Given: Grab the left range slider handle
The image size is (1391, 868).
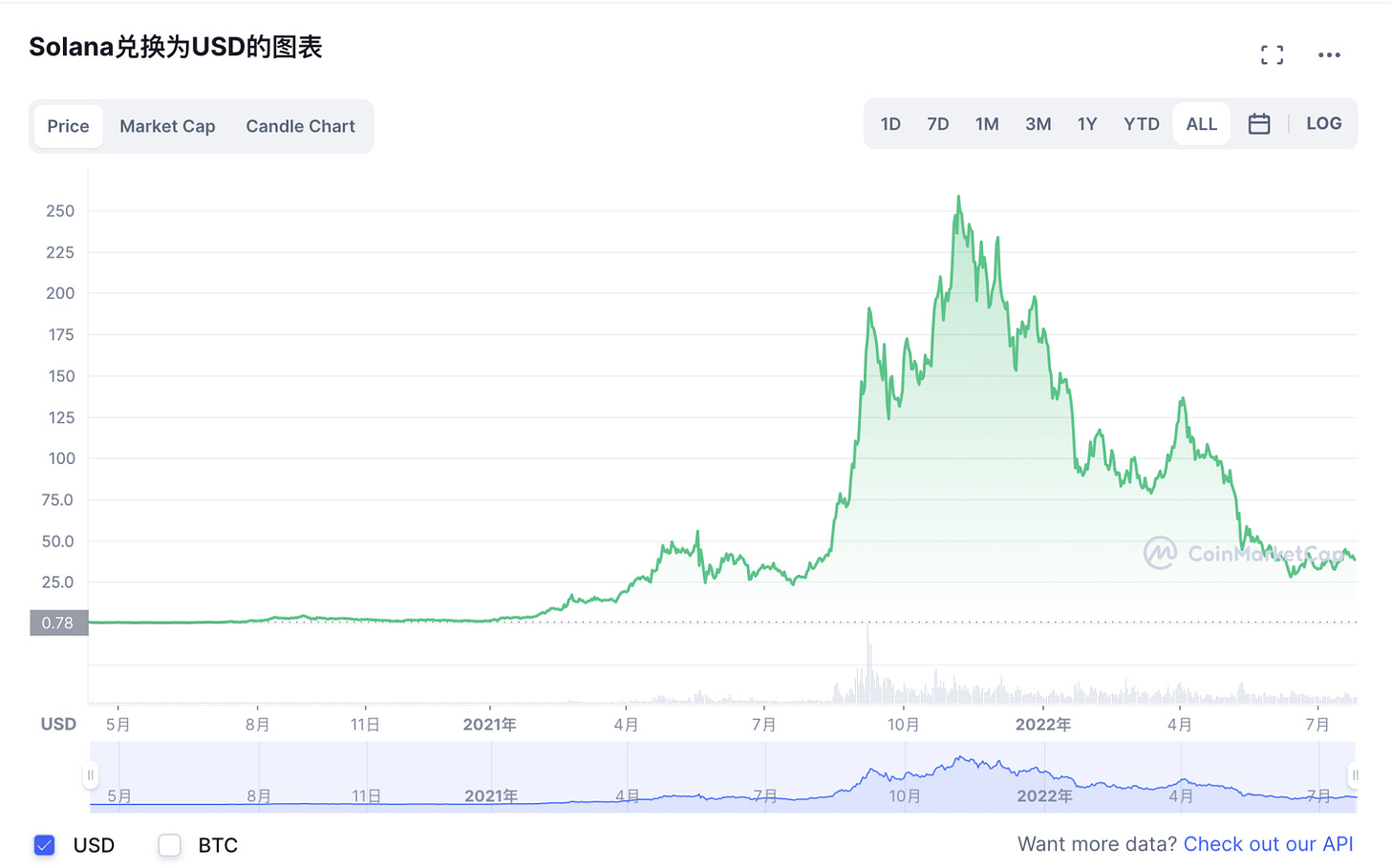Looking at the screenshot, I should click(90, 775).
